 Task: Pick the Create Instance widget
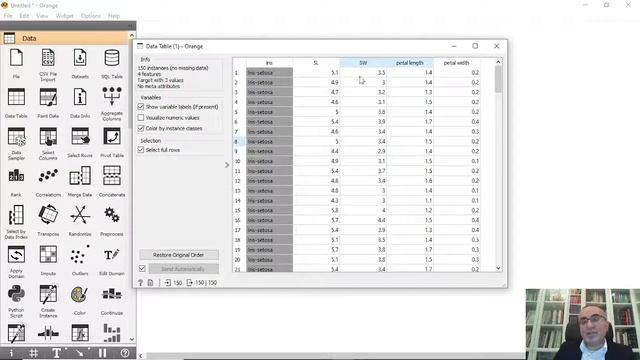(x=48, y=294)
